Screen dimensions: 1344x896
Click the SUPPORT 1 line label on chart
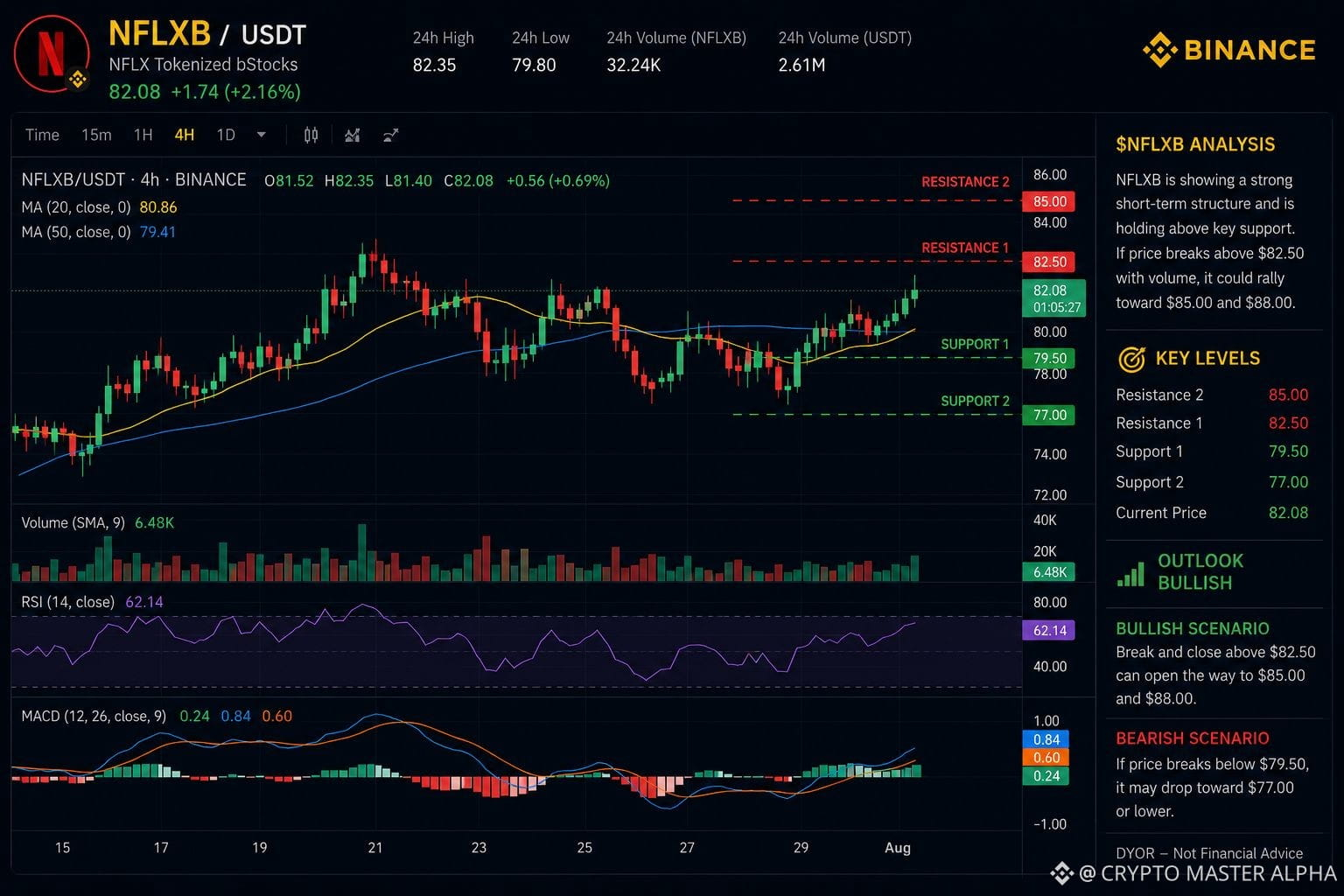pos(975,344)
